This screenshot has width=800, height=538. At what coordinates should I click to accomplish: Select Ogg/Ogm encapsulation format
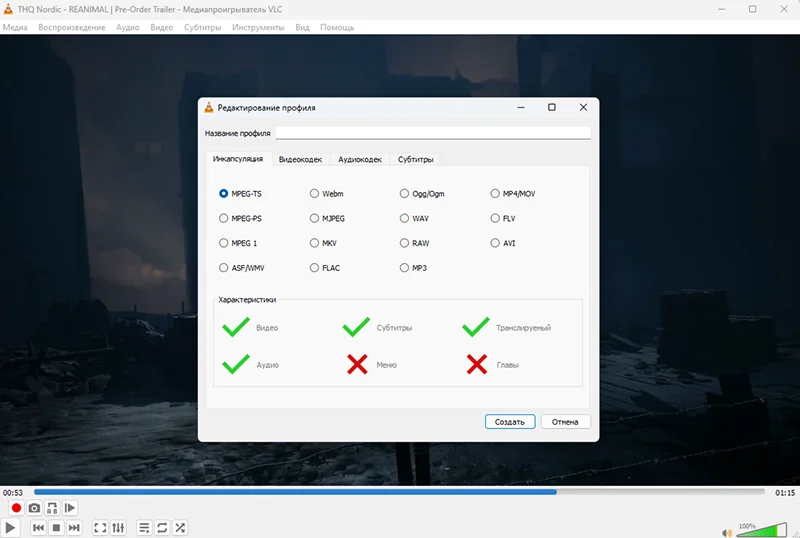pos(405,193)
